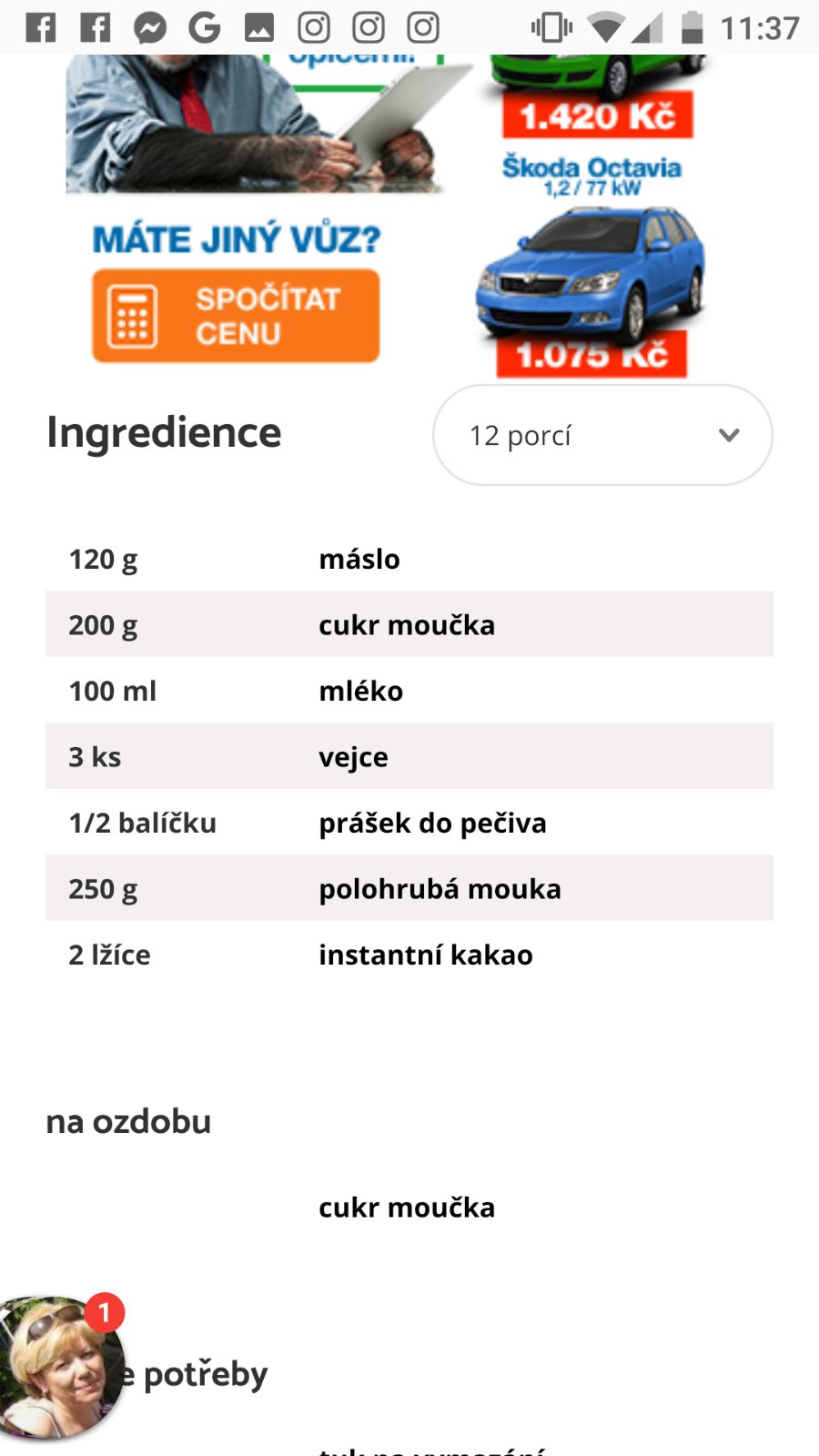This screenshot has height=1456, width=819.
Task: Tap the Messenger notification icon
Action: 150,28
